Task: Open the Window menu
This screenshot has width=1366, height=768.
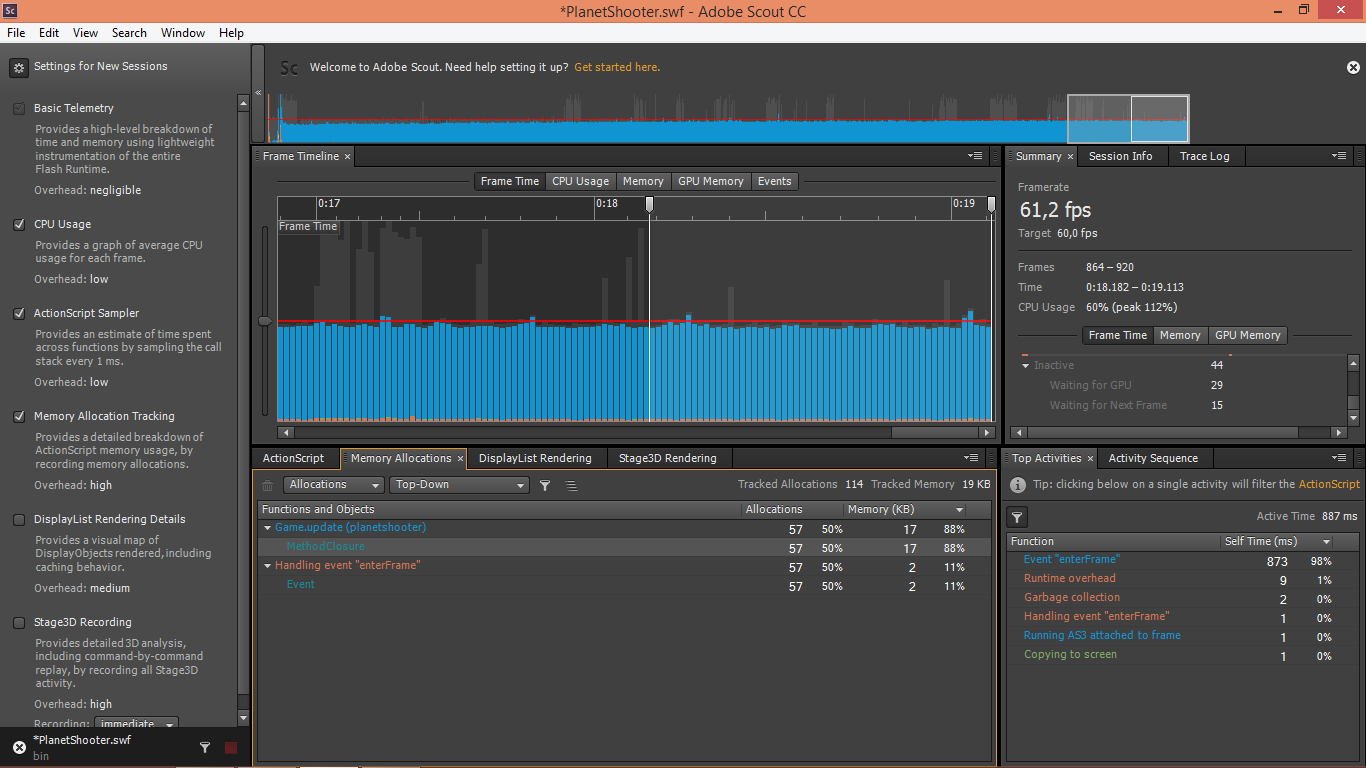Action: coord(183,33)
